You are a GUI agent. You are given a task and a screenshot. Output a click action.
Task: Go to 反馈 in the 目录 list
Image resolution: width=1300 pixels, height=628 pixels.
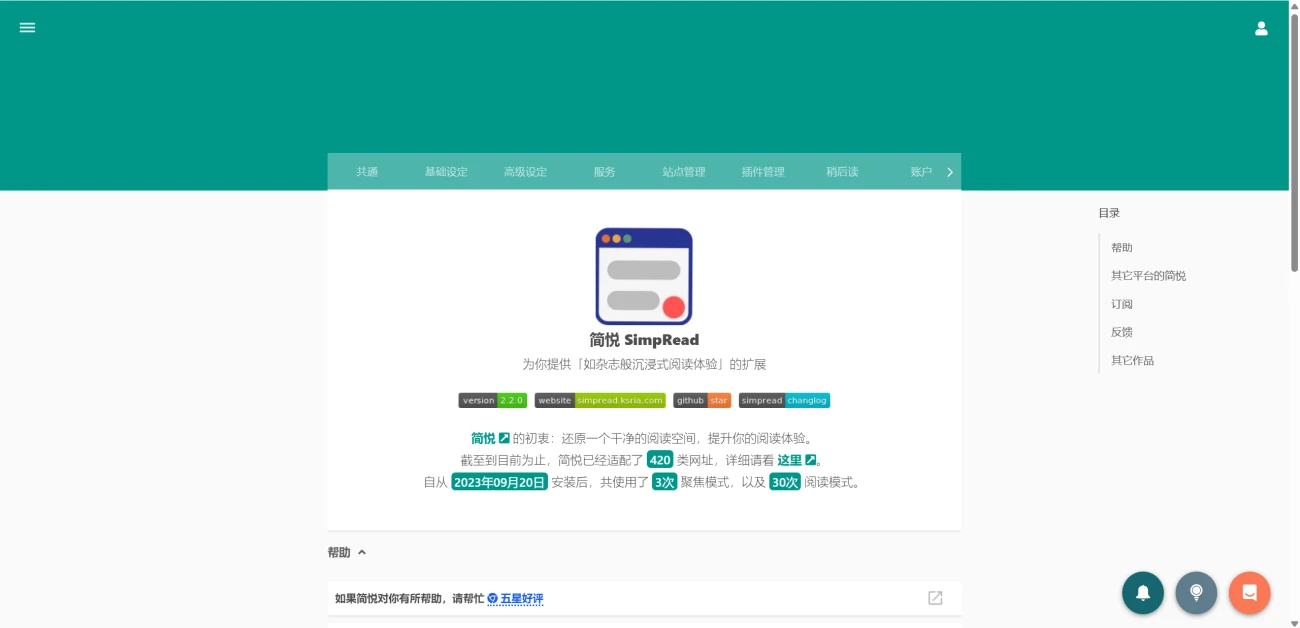click(x=1122, y=332)
